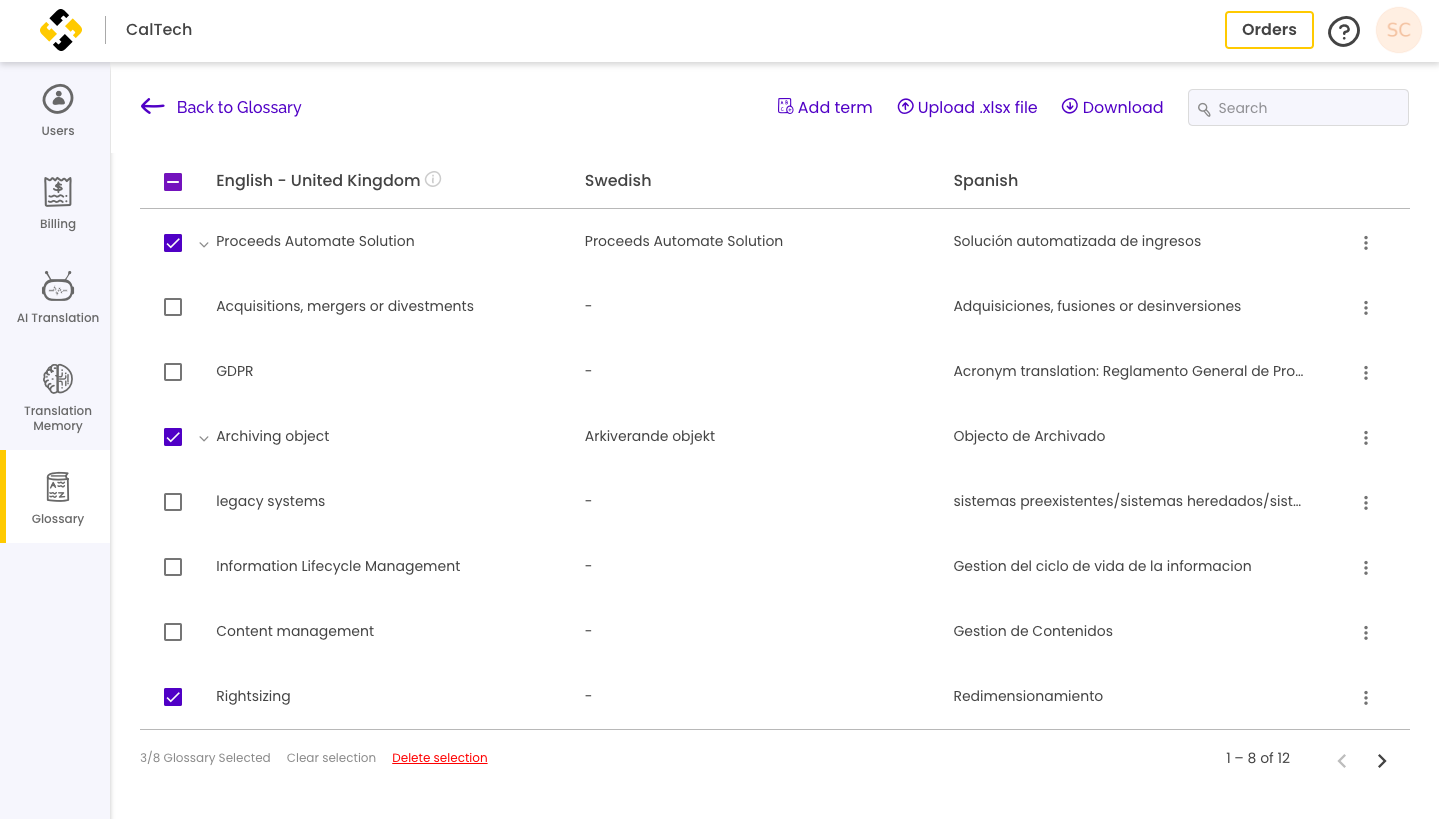
Task: Click Spanish term Solución automatizada de ingresos
Action: point(1077,241)
